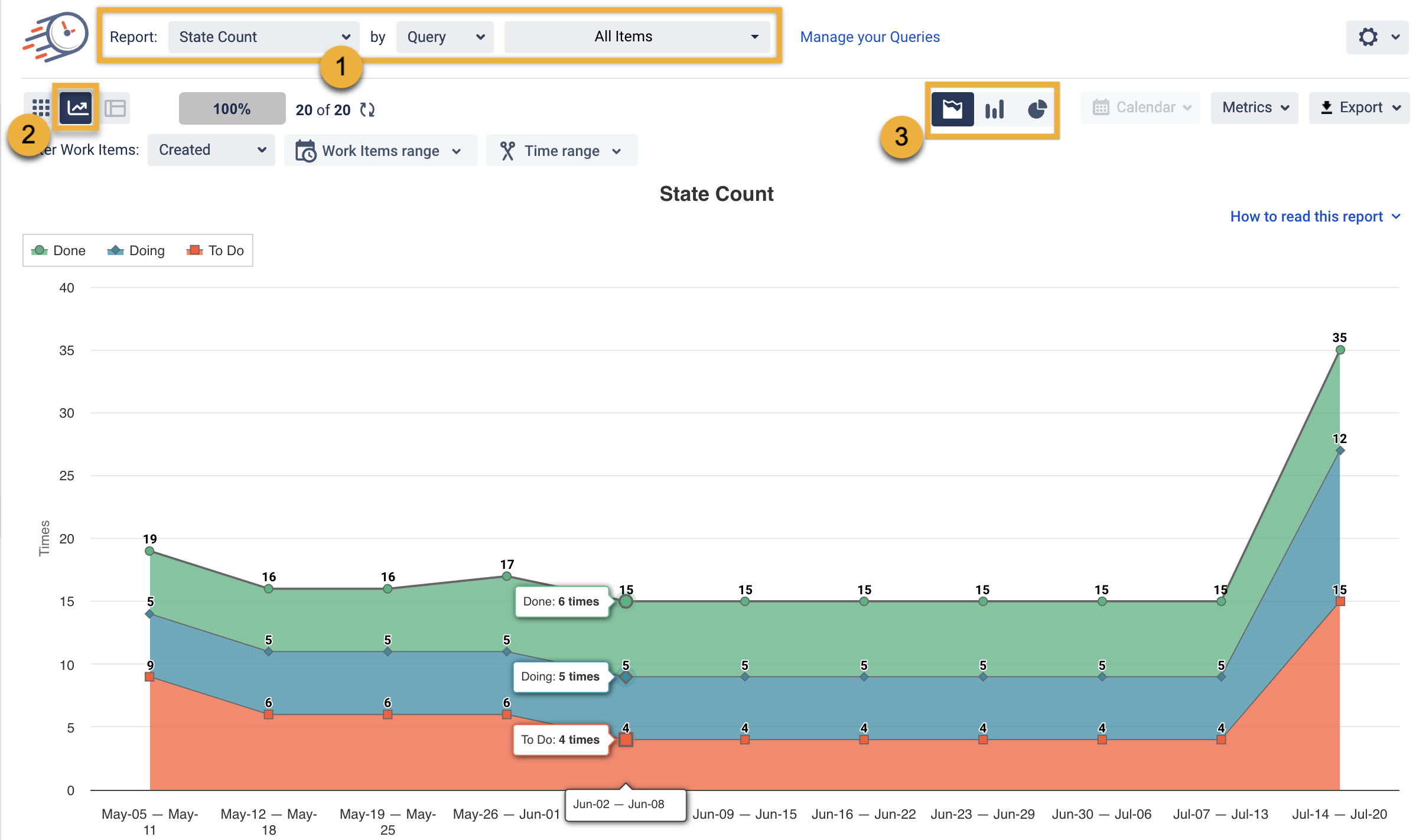Select the bar chart type
The width and height of the screenshot is (1426, 840).
[x=995, y=109]
